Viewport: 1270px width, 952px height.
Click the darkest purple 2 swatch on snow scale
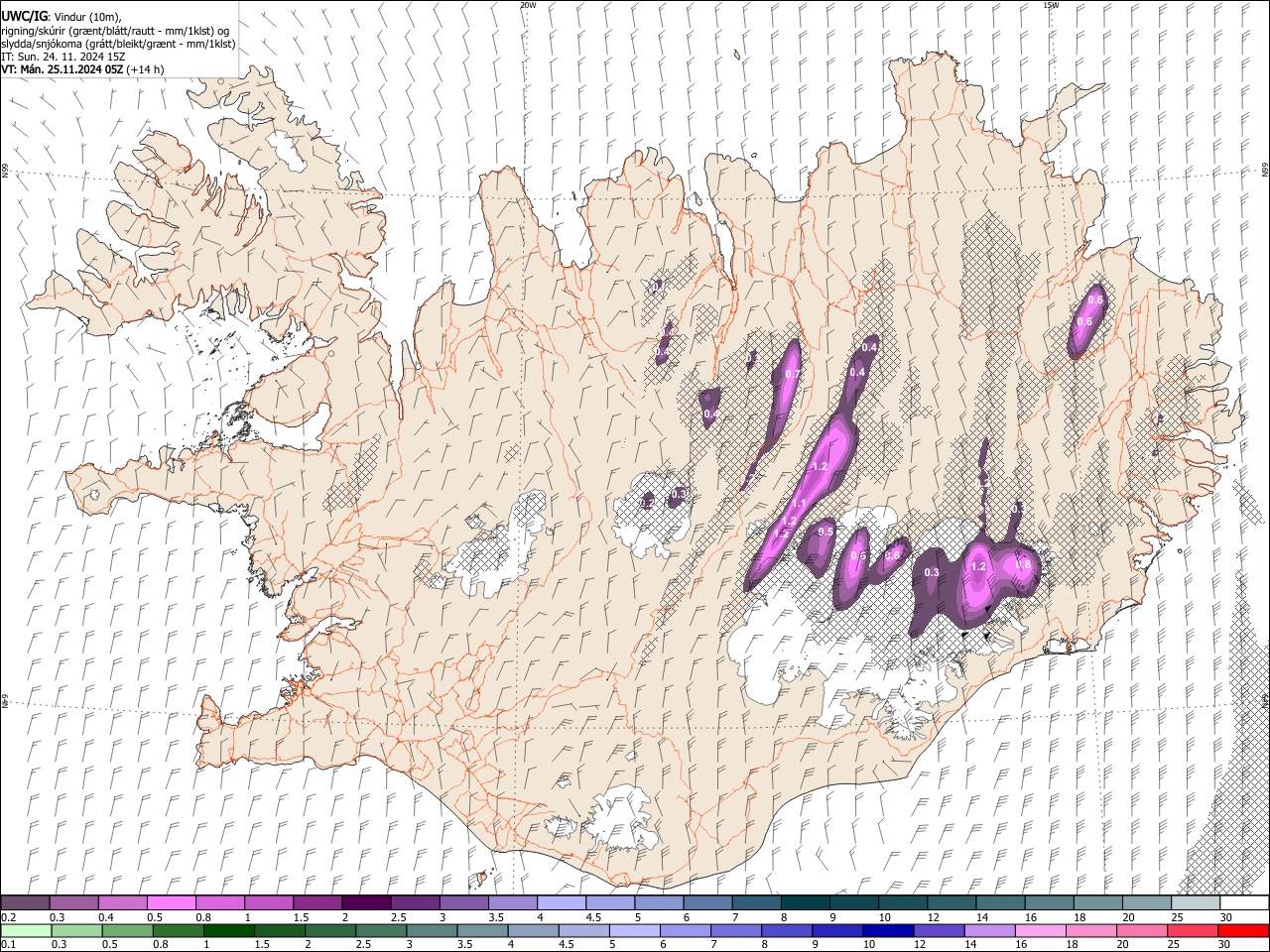click(x=365, y=902)
